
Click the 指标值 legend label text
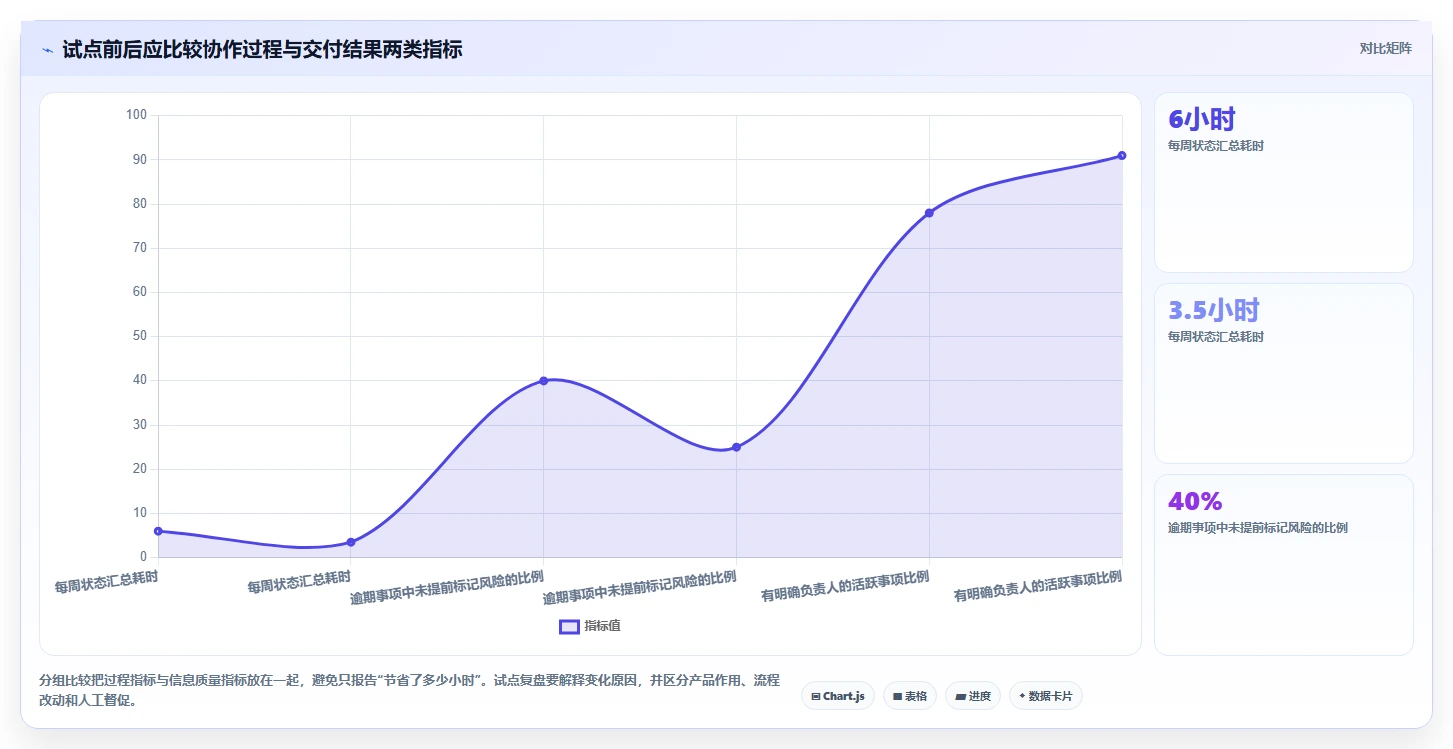pyautogui.click(x=603, y=626)
